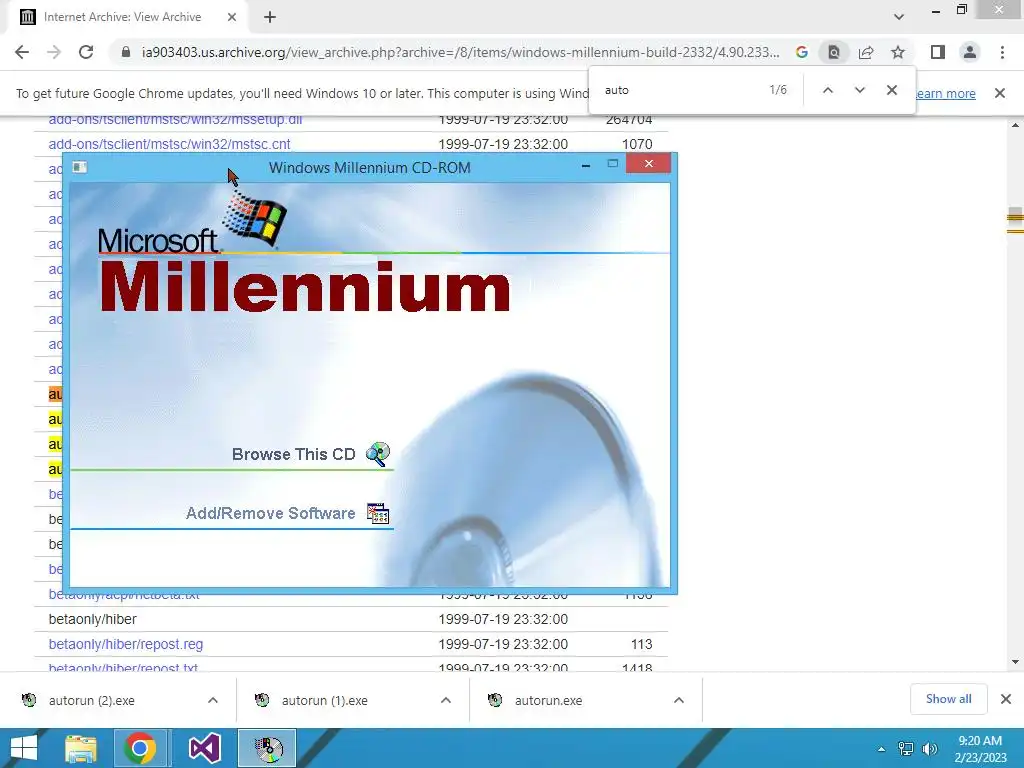Select the file size 1070 cell

[x=637, y=144]
